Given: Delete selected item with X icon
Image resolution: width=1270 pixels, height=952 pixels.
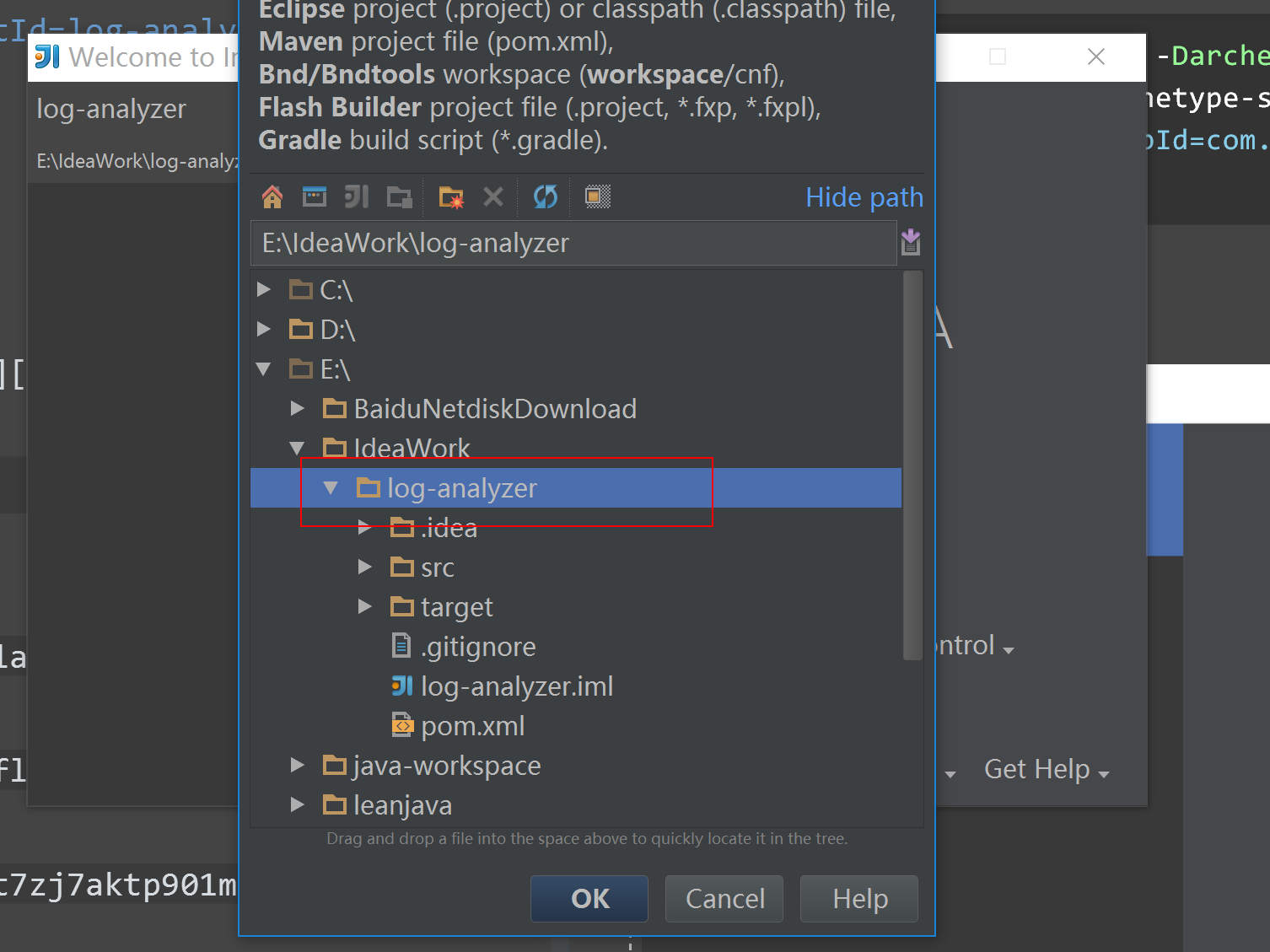Looking at the screenshot, I should [493, 197].
